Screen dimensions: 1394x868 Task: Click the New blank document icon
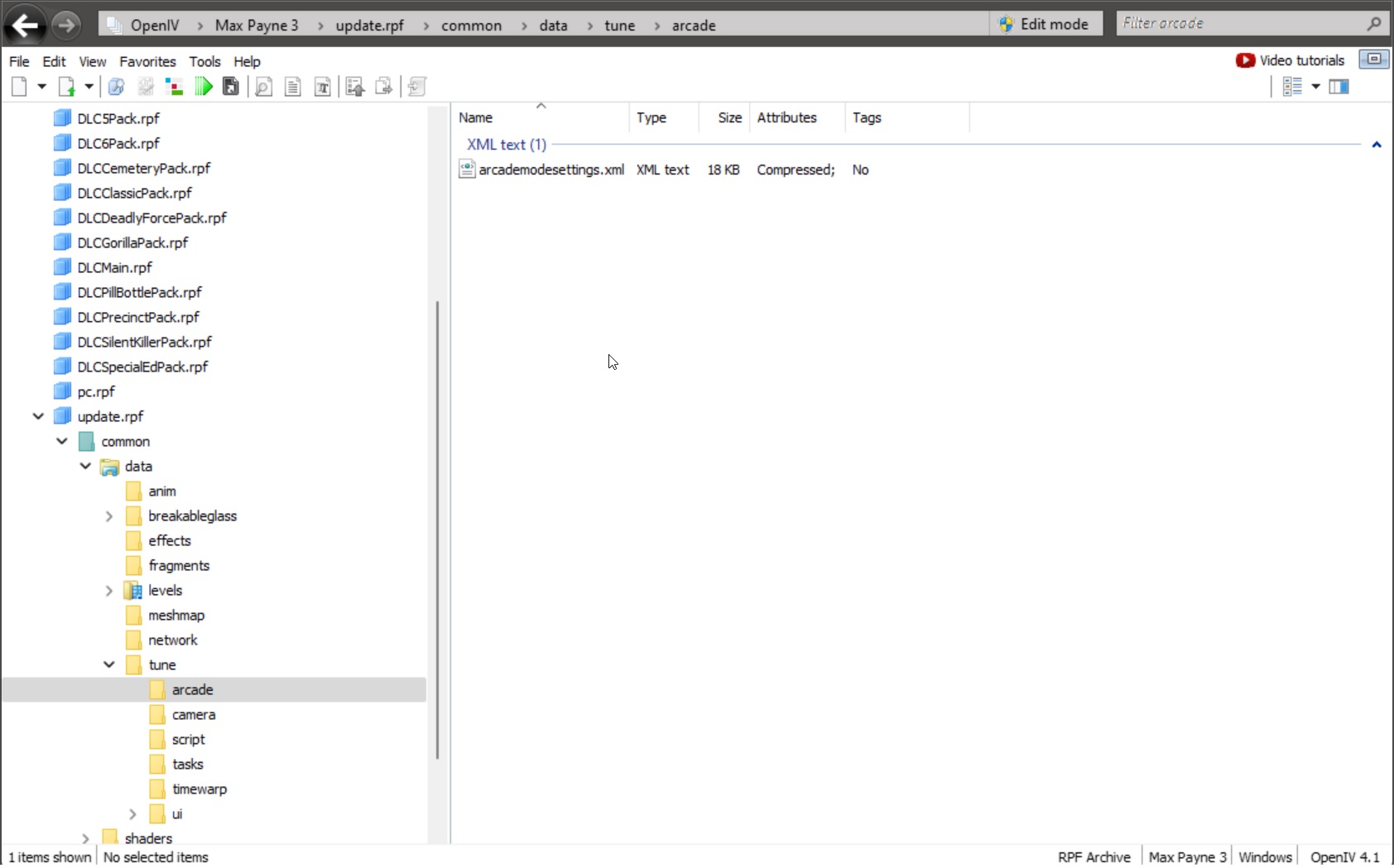click(19, 86)
